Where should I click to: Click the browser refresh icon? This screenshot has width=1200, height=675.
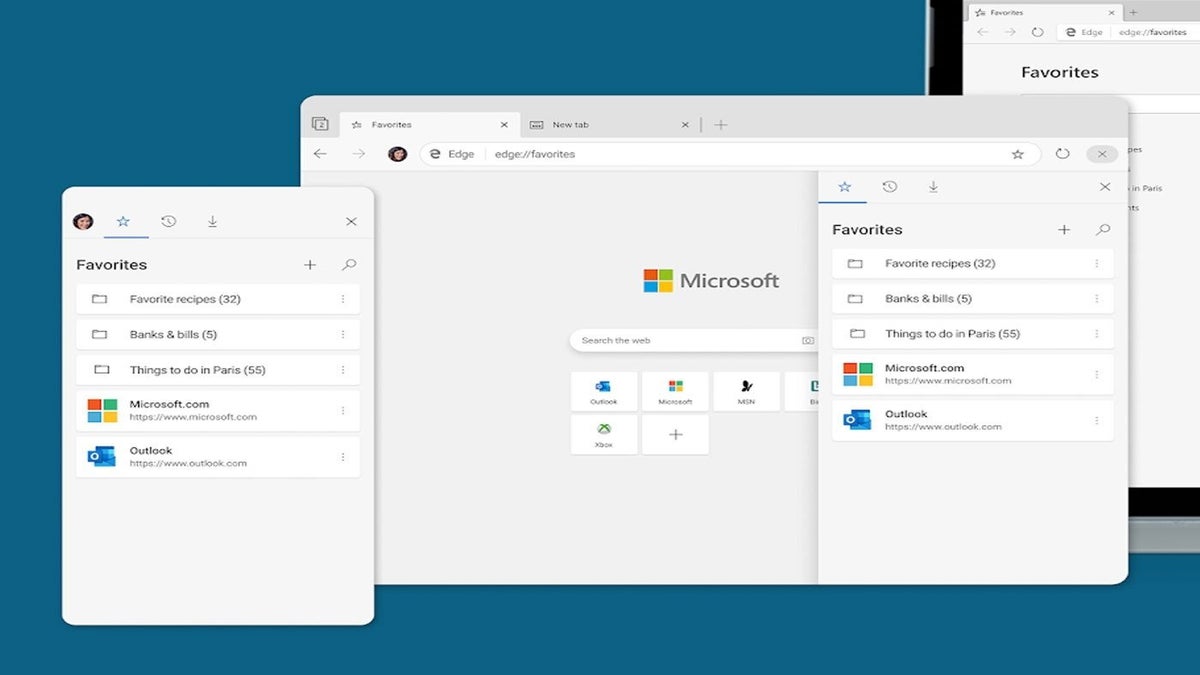pos(1062,154)
